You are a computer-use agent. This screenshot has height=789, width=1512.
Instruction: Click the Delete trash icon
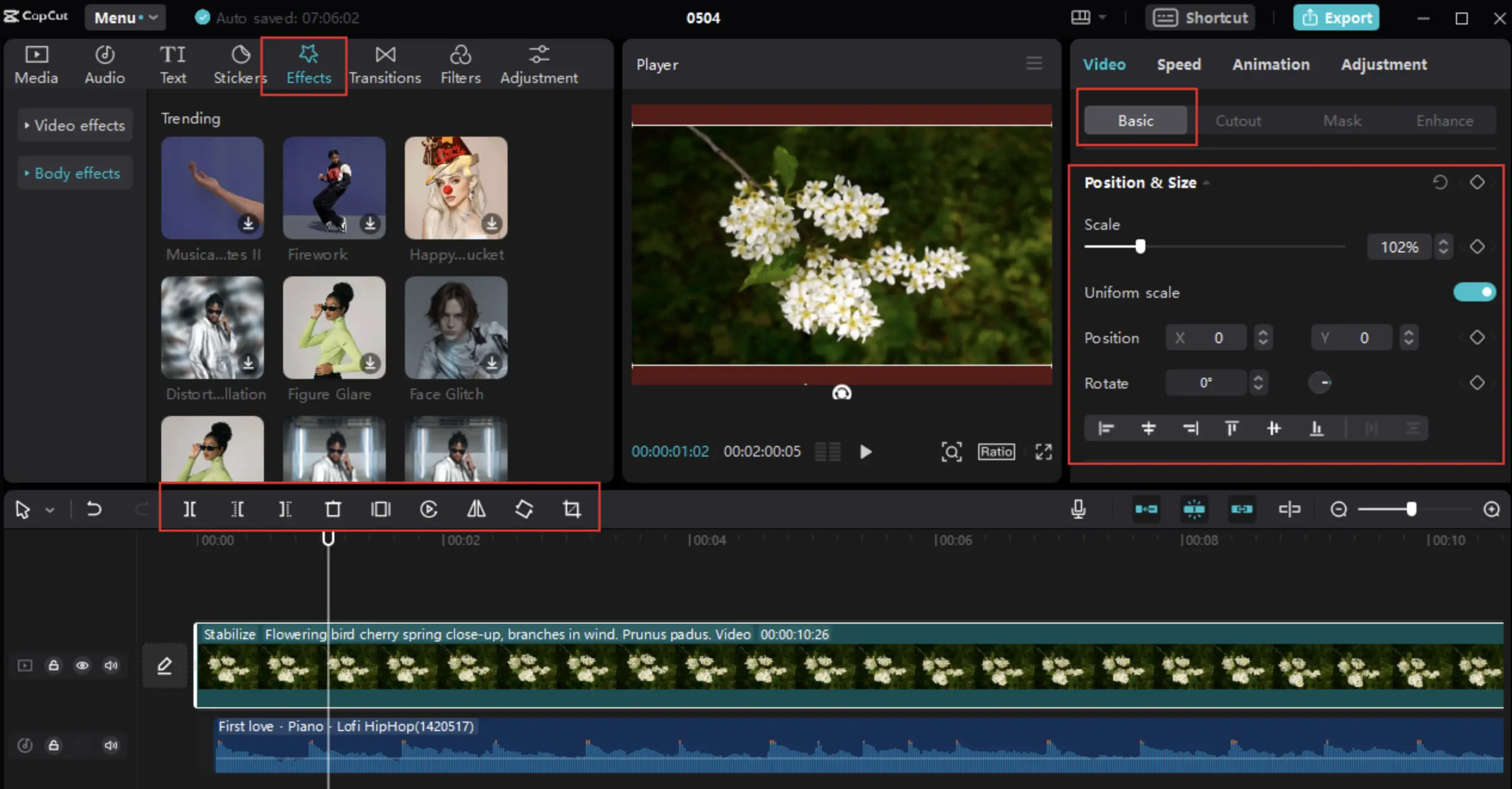(333, 509)
